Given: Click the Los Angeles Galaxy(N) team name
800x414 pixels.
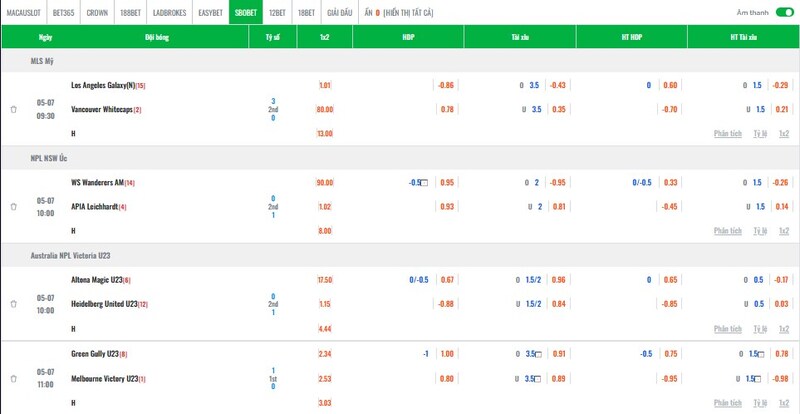Looking at the screenshot, I should 103,85.
